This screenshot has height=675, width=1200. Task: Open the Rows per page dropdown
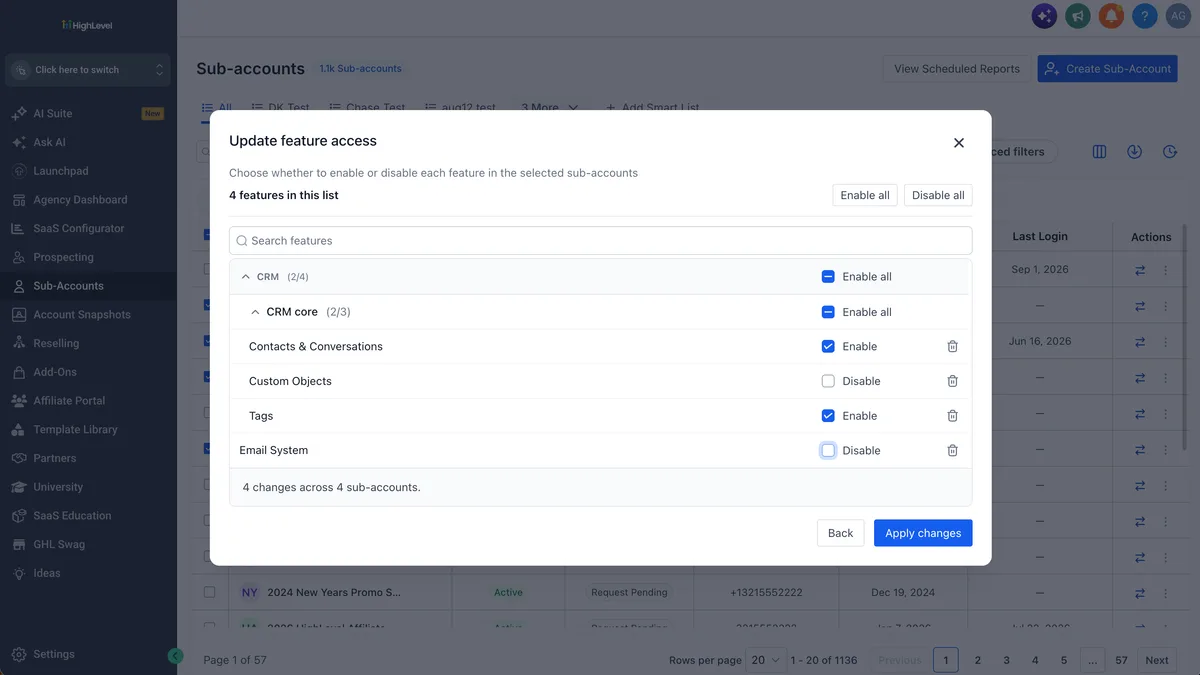pyautogui.click(x=768, y=660)
